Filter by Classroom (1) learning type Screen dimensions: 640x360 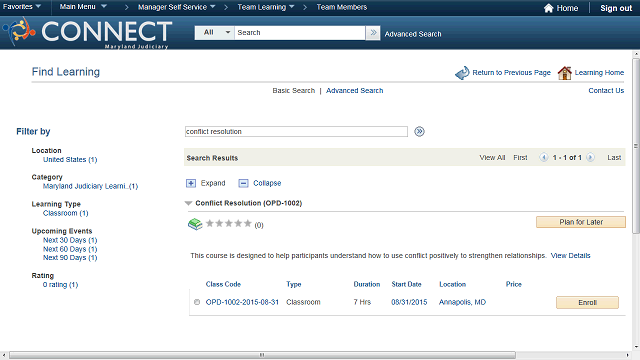point(65,213)
